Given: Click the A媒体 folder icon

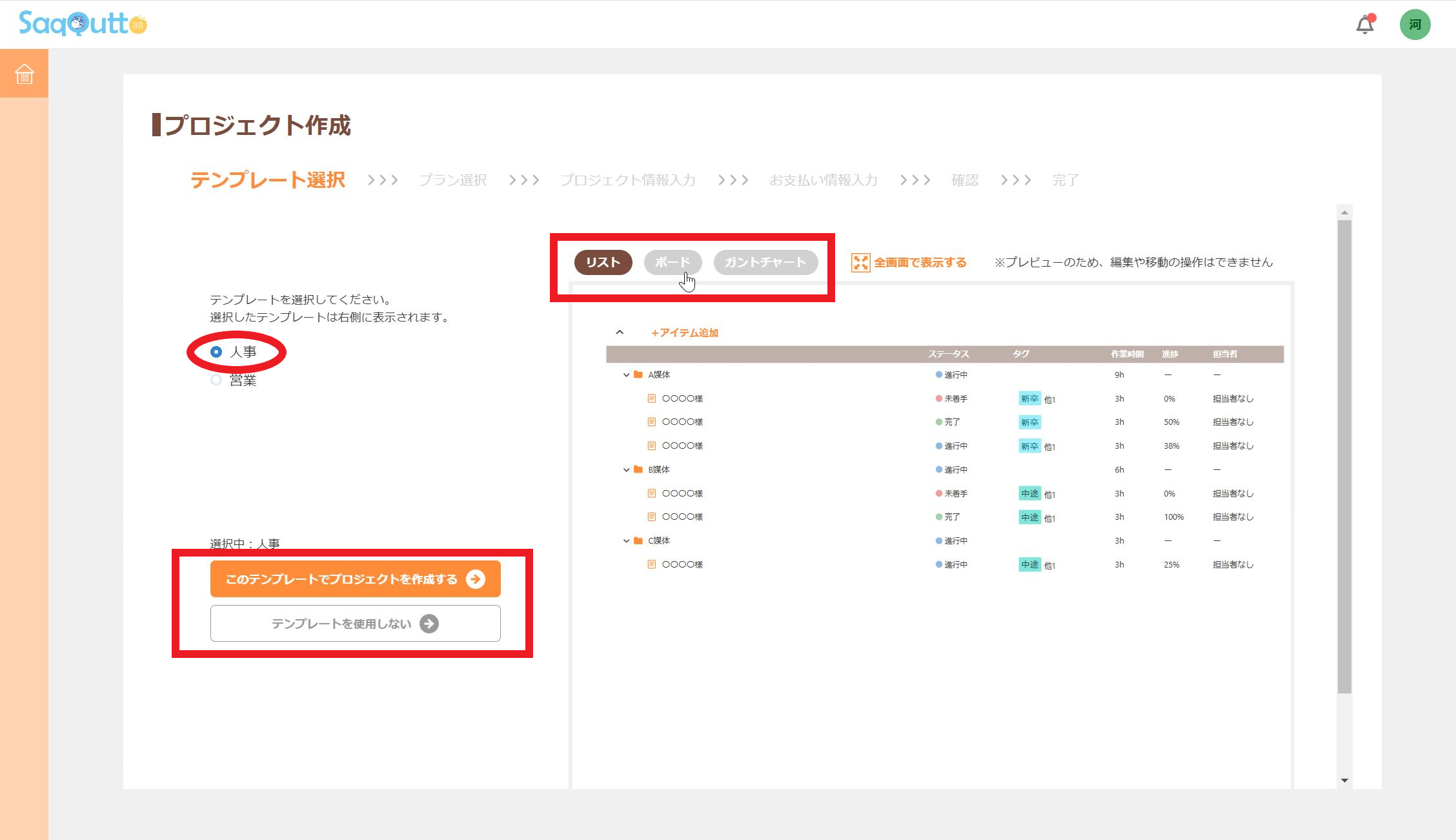Looking at the screenshot, I should [x=638, y=374].
